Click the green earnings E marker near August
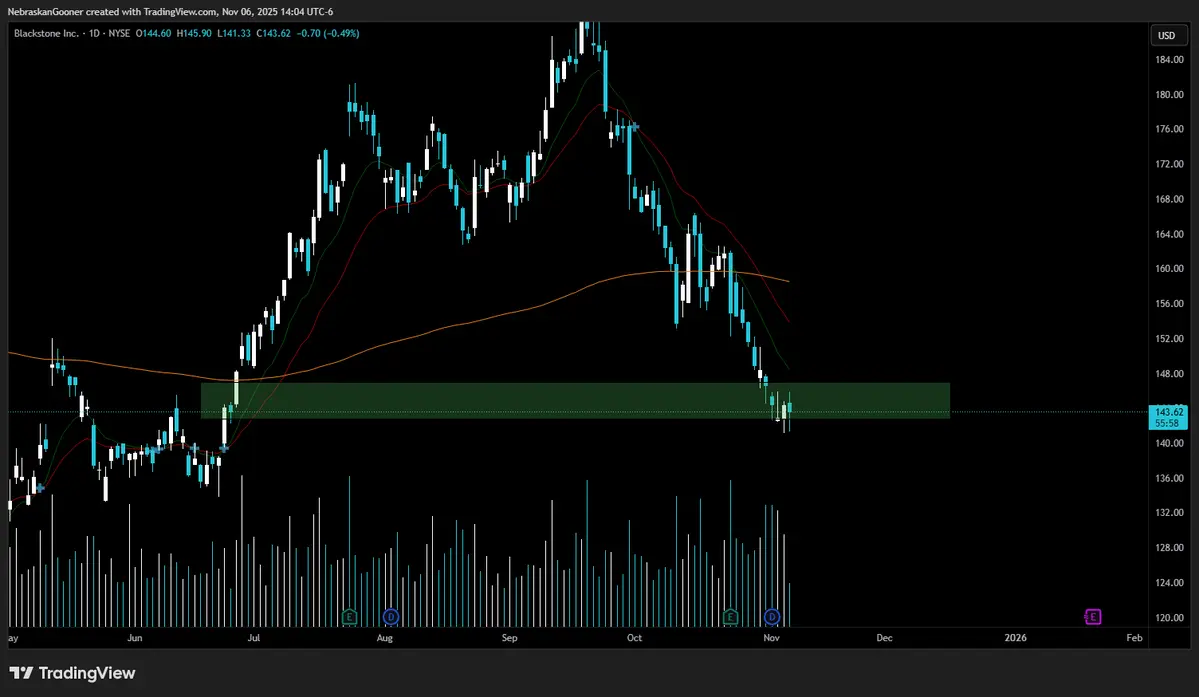This screenshot has width=1199, height=697. pyautogui.click(x=349, y=616)
